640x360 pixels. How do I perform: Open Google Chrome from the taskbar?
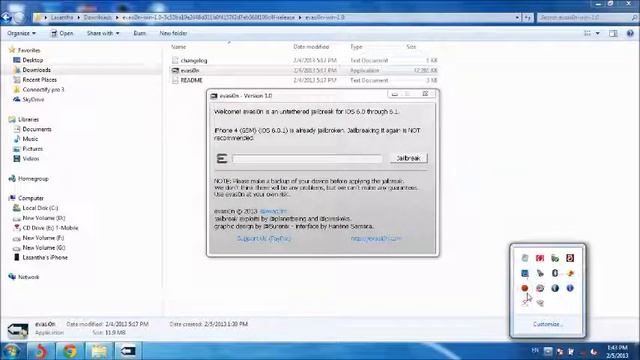tap(70, 351)
